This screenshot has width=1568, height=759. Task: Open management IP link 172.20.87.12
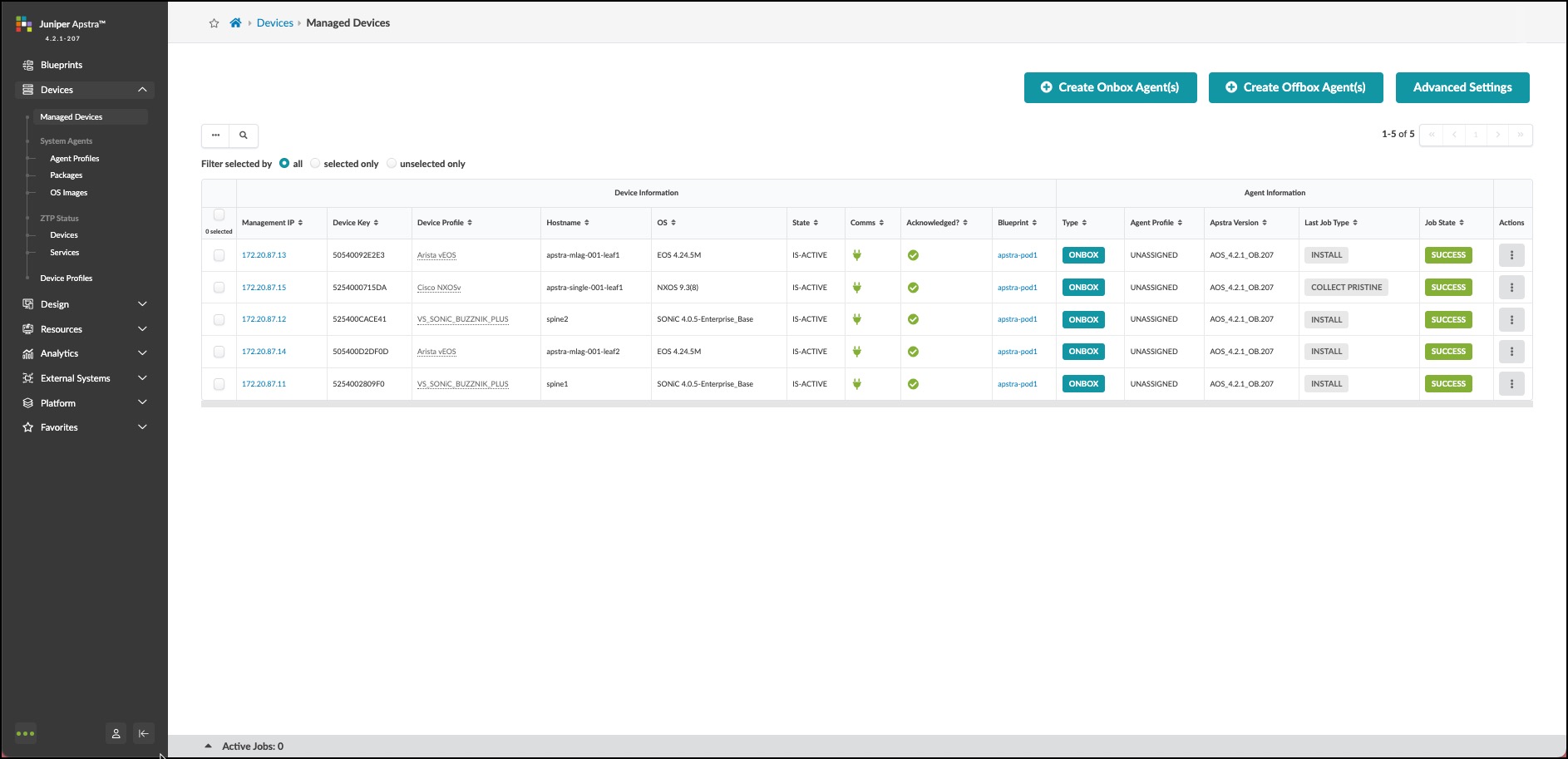tap(264, 319)
